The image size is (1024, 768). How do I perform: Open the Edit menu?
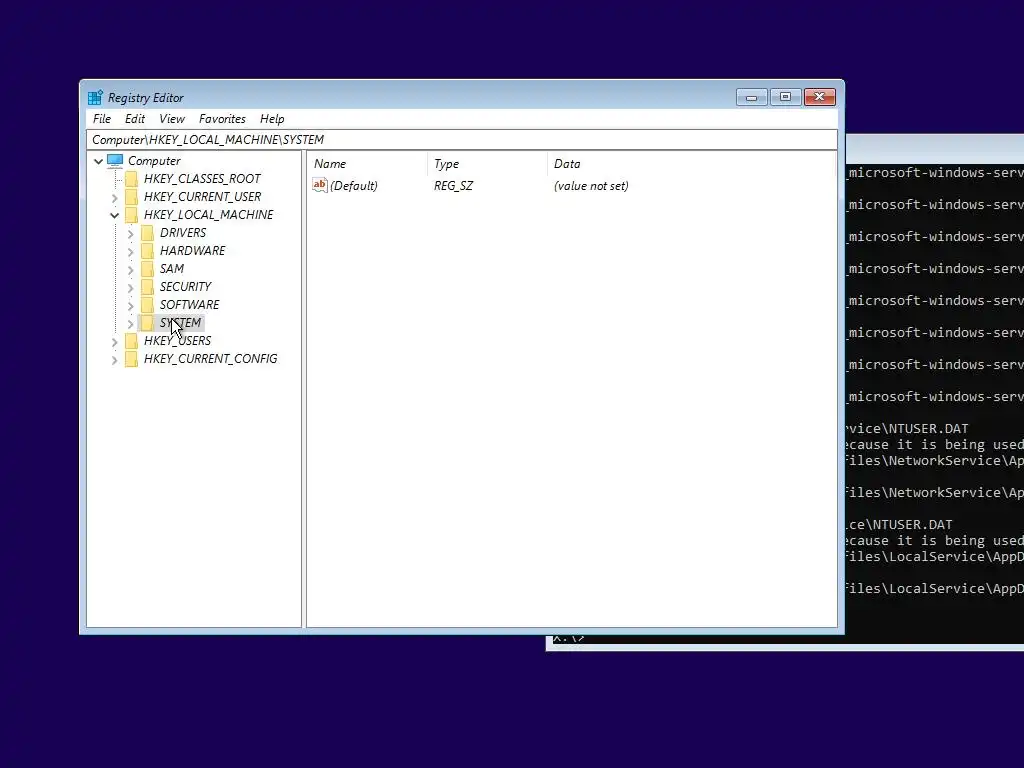[135, 119]
